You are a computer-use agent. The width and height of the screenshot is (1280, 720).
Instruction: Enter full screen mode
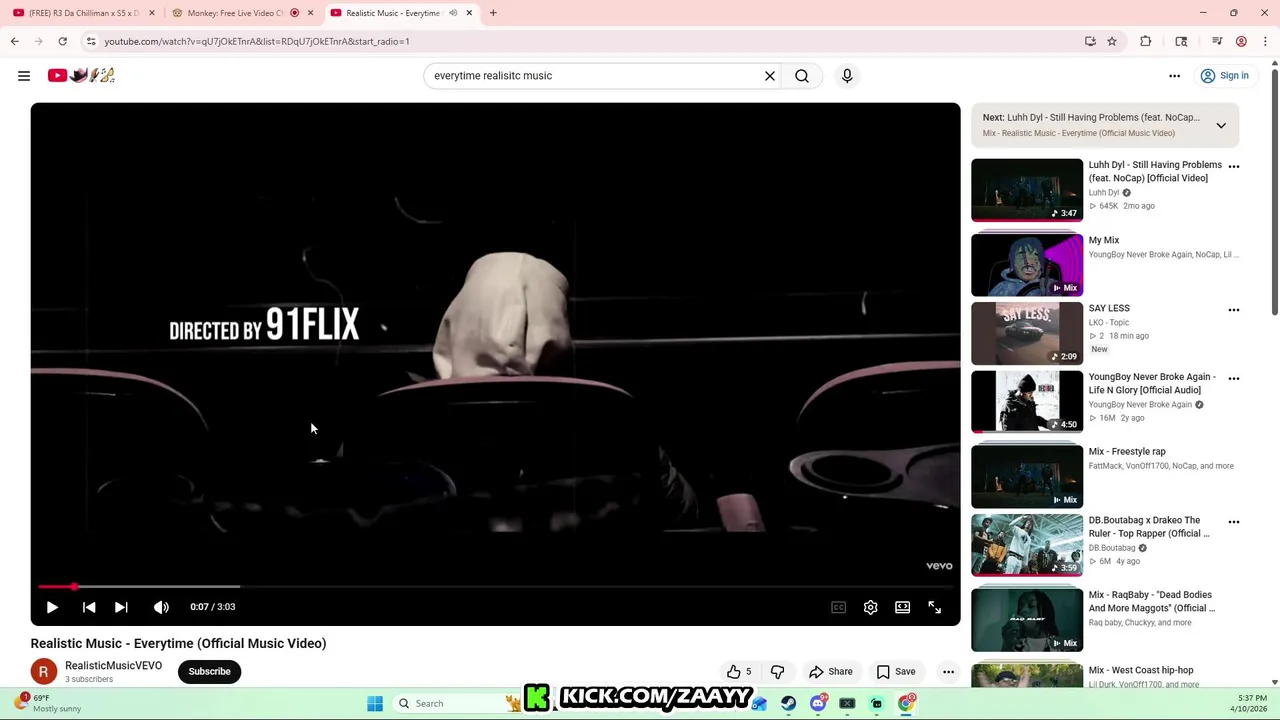tap(934, 607)
